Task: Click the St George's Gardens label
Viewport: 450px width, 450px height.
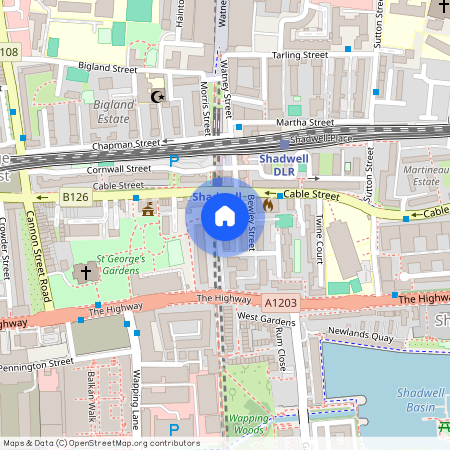Action: tap(121, 265)
